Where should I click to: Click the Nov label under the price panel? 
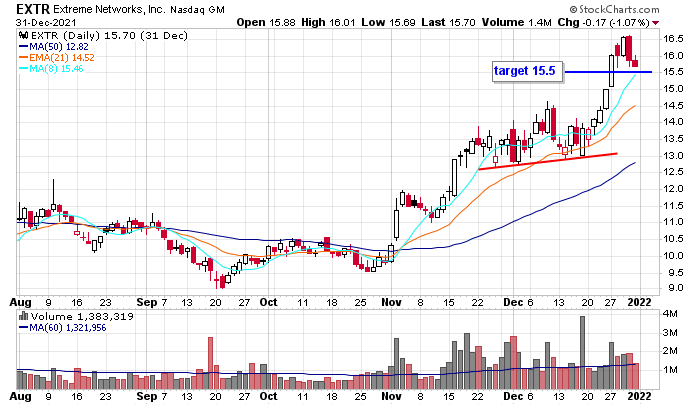[391, 302]
